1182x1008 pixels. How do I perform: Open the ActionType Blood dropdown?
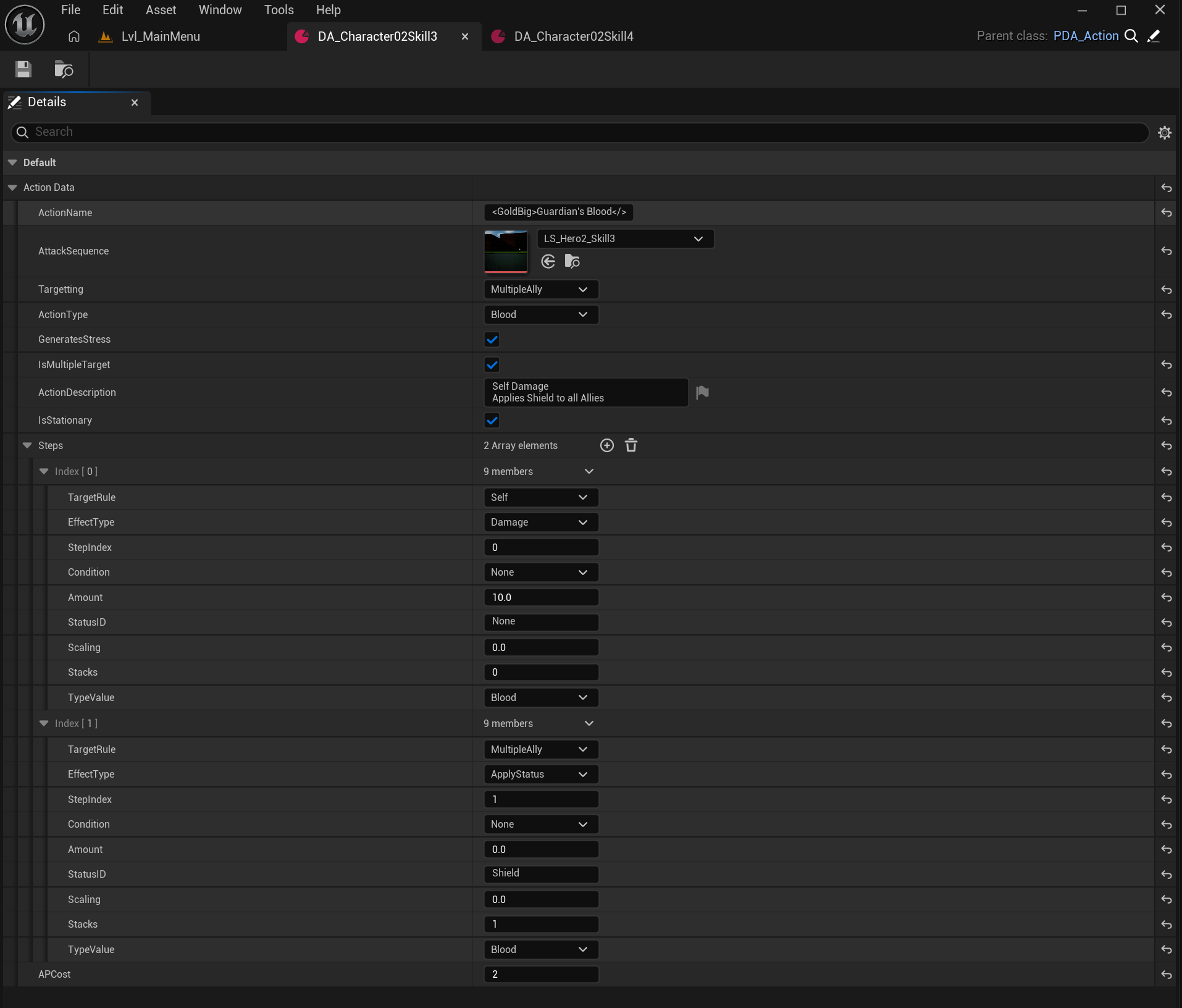[541, 314]
